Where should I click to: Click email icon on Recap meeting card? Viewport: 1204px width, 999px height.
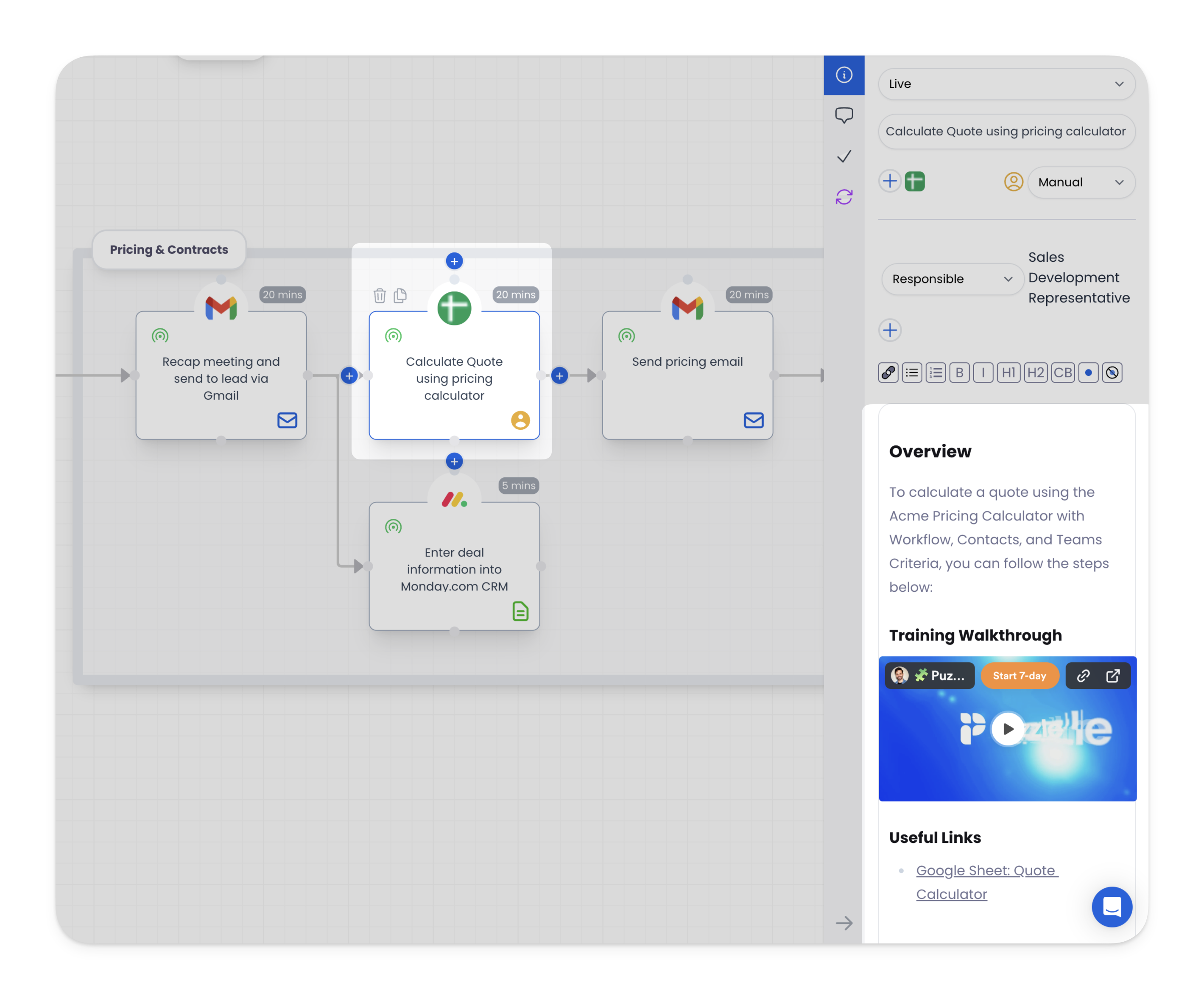[x=287, y=420]
